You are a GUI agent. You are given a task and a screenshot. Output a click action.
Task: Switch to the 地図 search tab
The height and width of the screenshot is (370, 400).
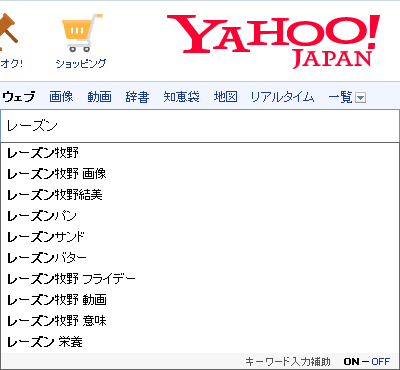click(225, 97)
